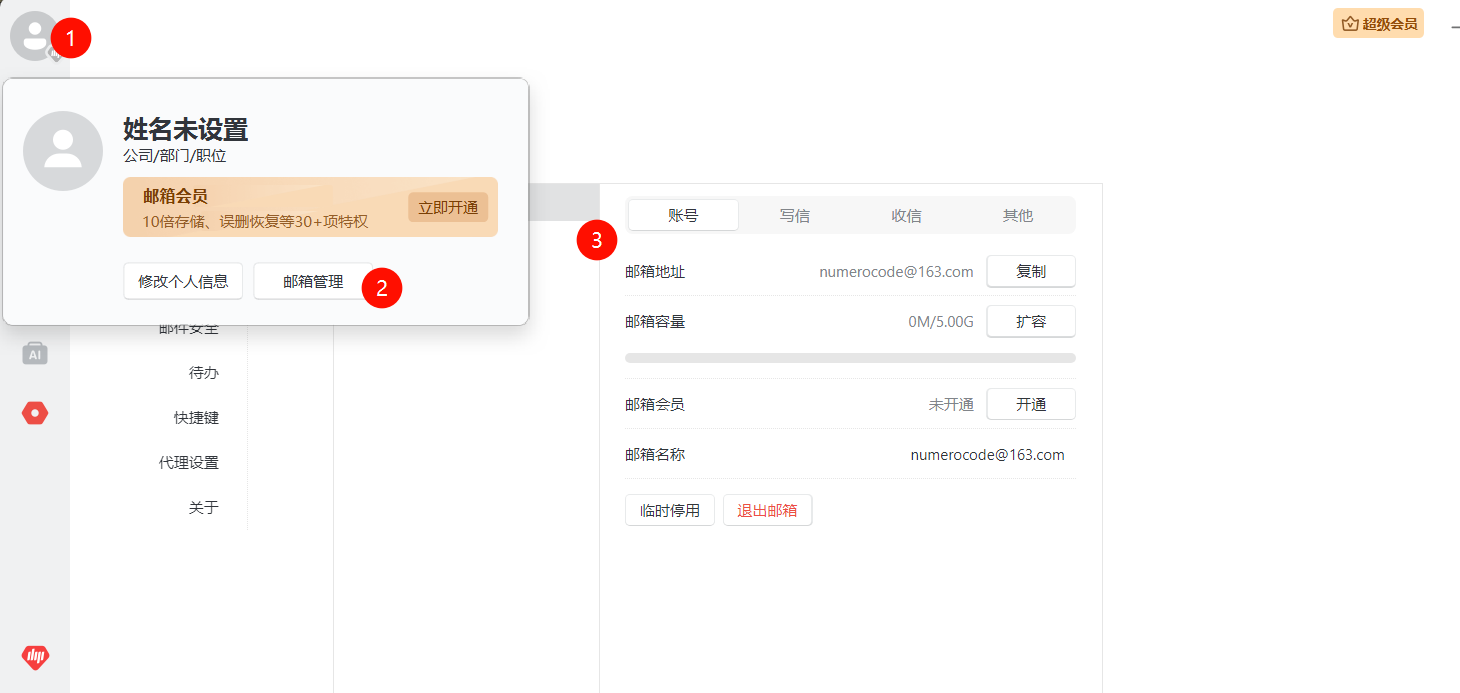Open the 超级会员 badge at top right
The image size is (1460, 693).
1378,24
